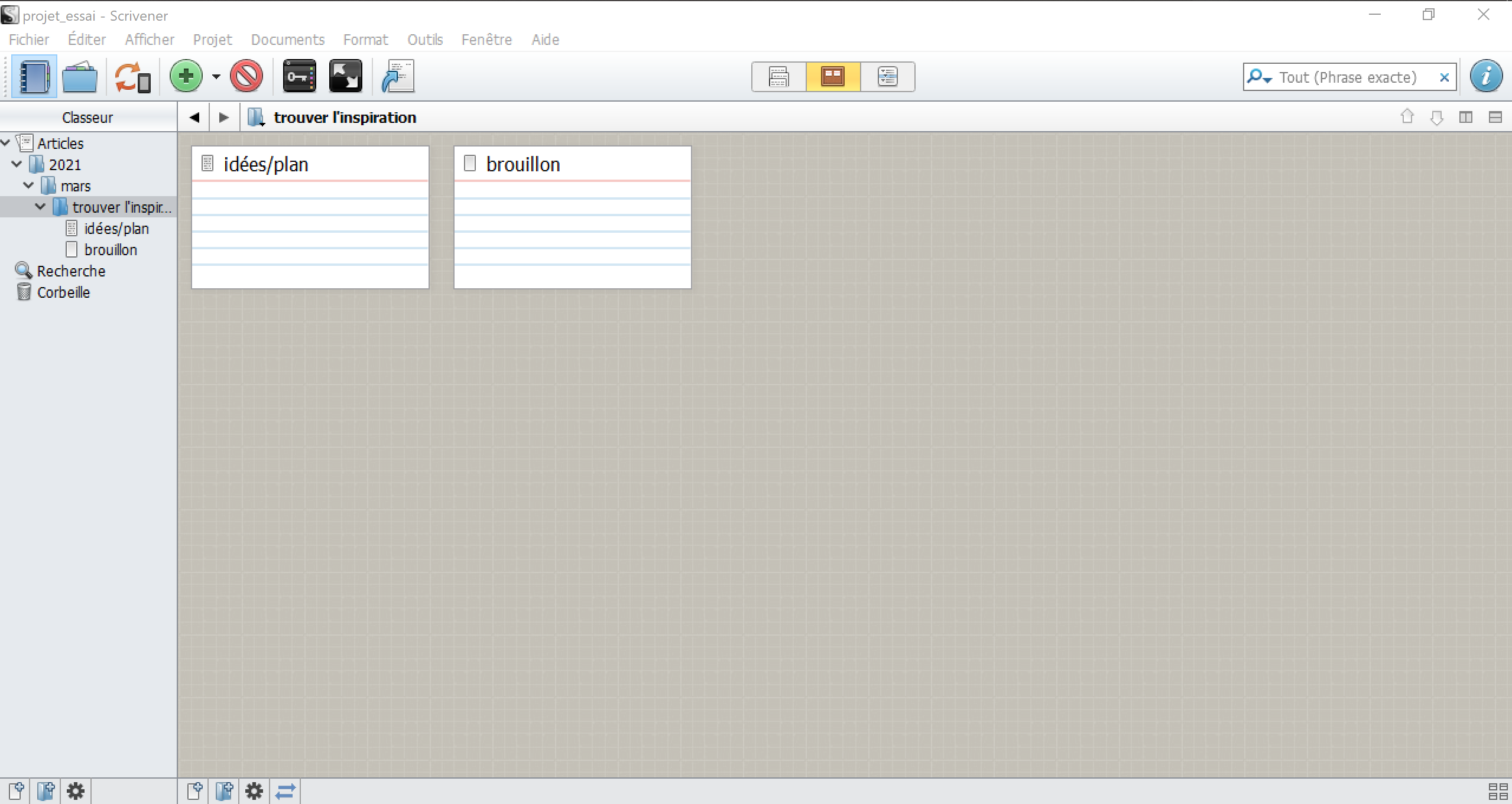Collapse the mars folder
1512x804 pixels.
[x=28, y=185]
